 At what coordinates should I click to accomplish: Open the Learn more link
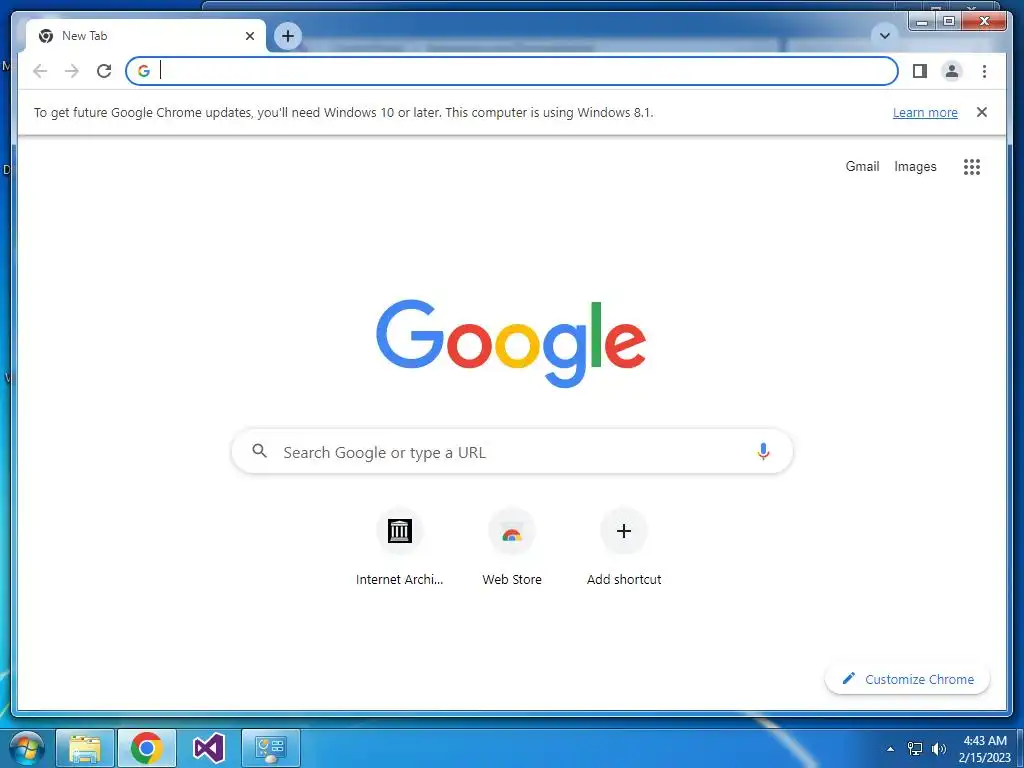(925, 112)
